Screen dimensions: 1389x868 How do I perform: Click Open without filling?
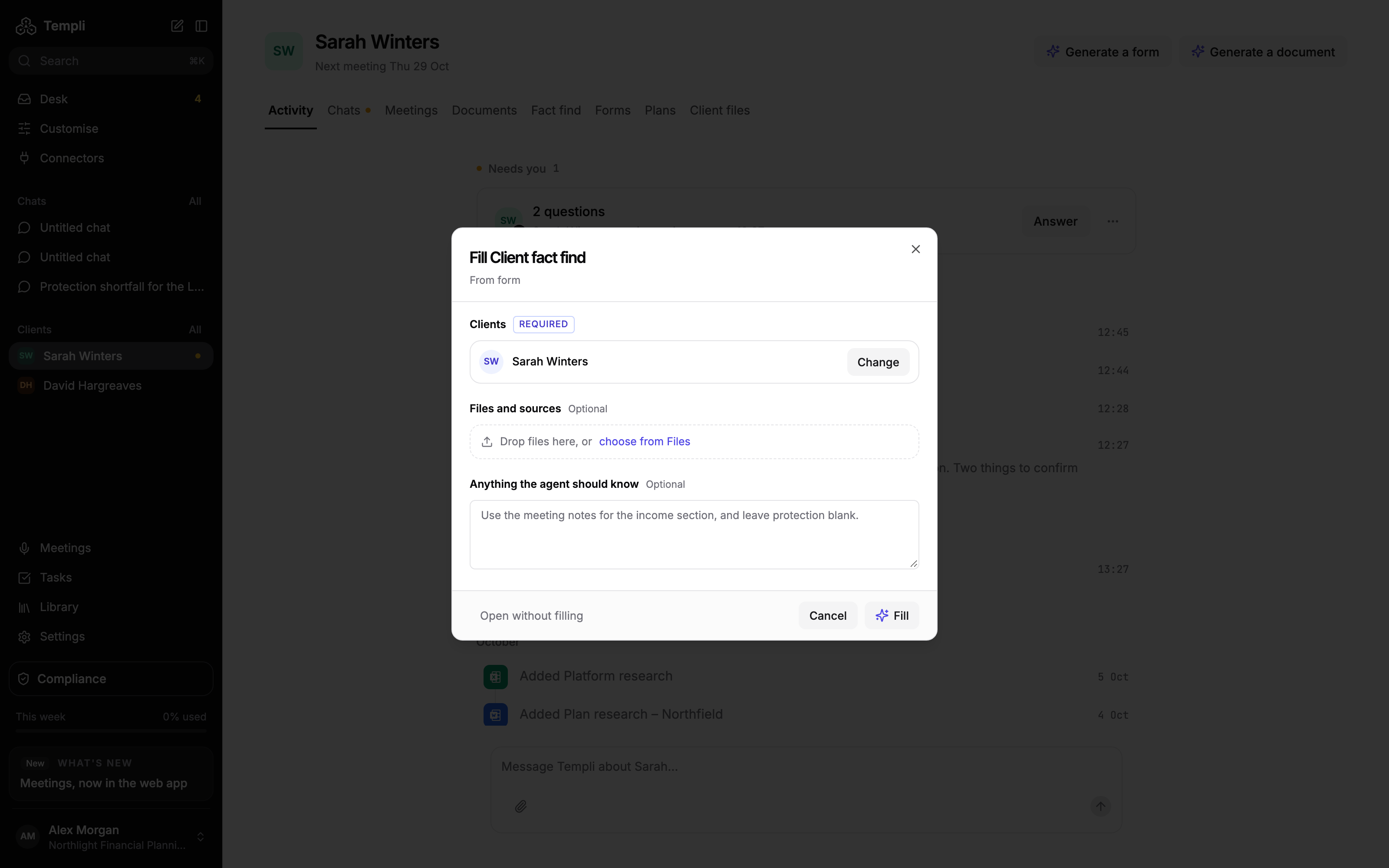531,615
